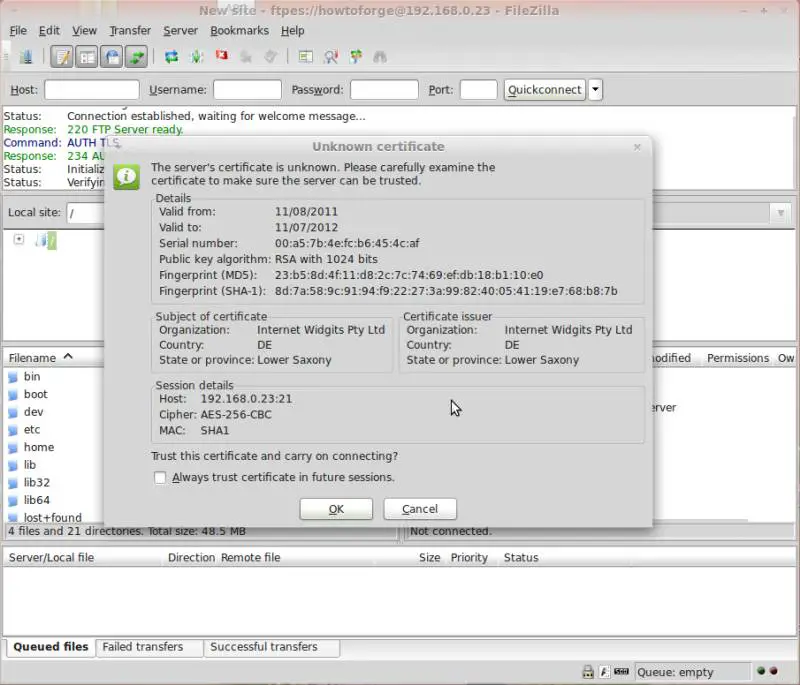Click the Refresh file lists icon
The image size is (800, 685).
(x=171, y=57)
